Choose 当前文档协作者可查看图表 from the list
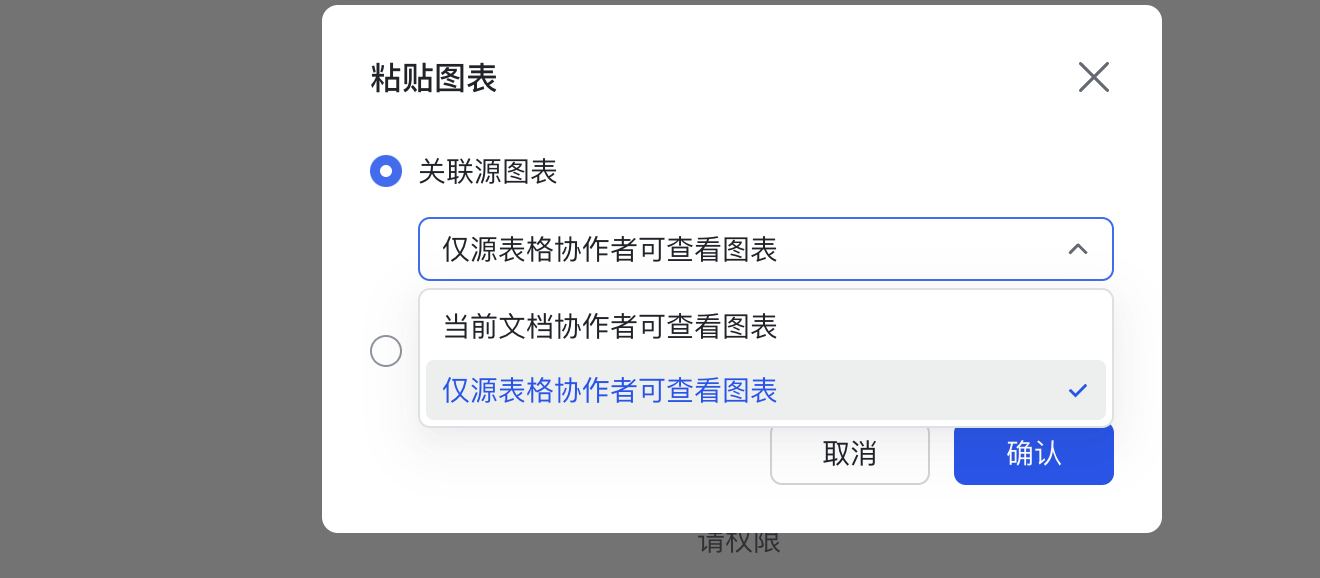The height and width of the screenshot is (578, 1320). (610, 326)
